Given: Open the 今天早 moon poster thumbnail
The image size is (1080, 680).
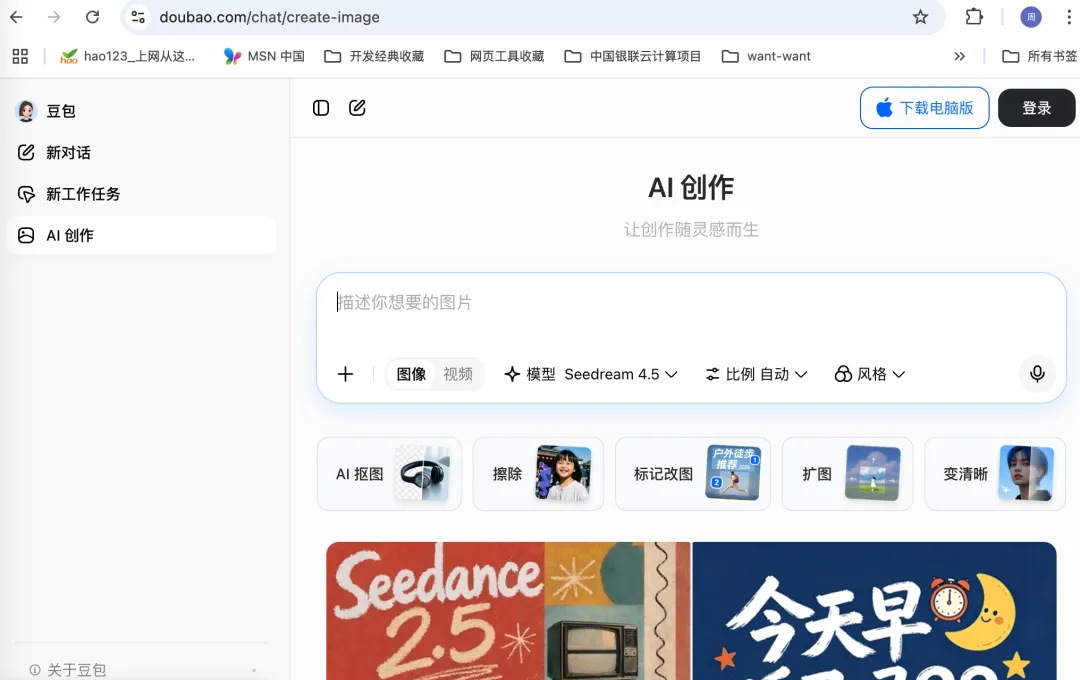Looking at the screenshot, I should (874, 611).
